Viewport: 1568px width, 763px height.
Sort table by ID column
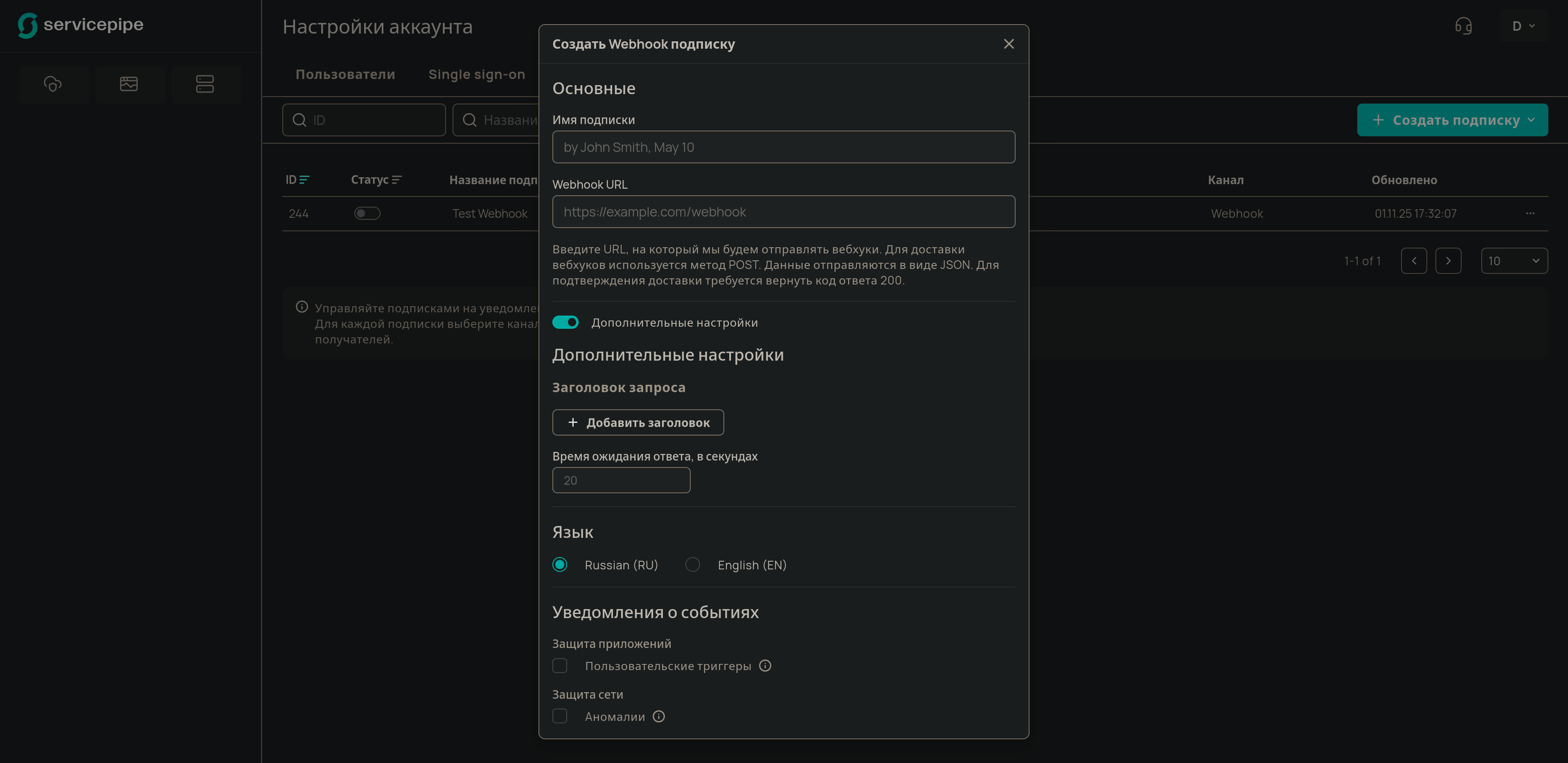point(297,180)
